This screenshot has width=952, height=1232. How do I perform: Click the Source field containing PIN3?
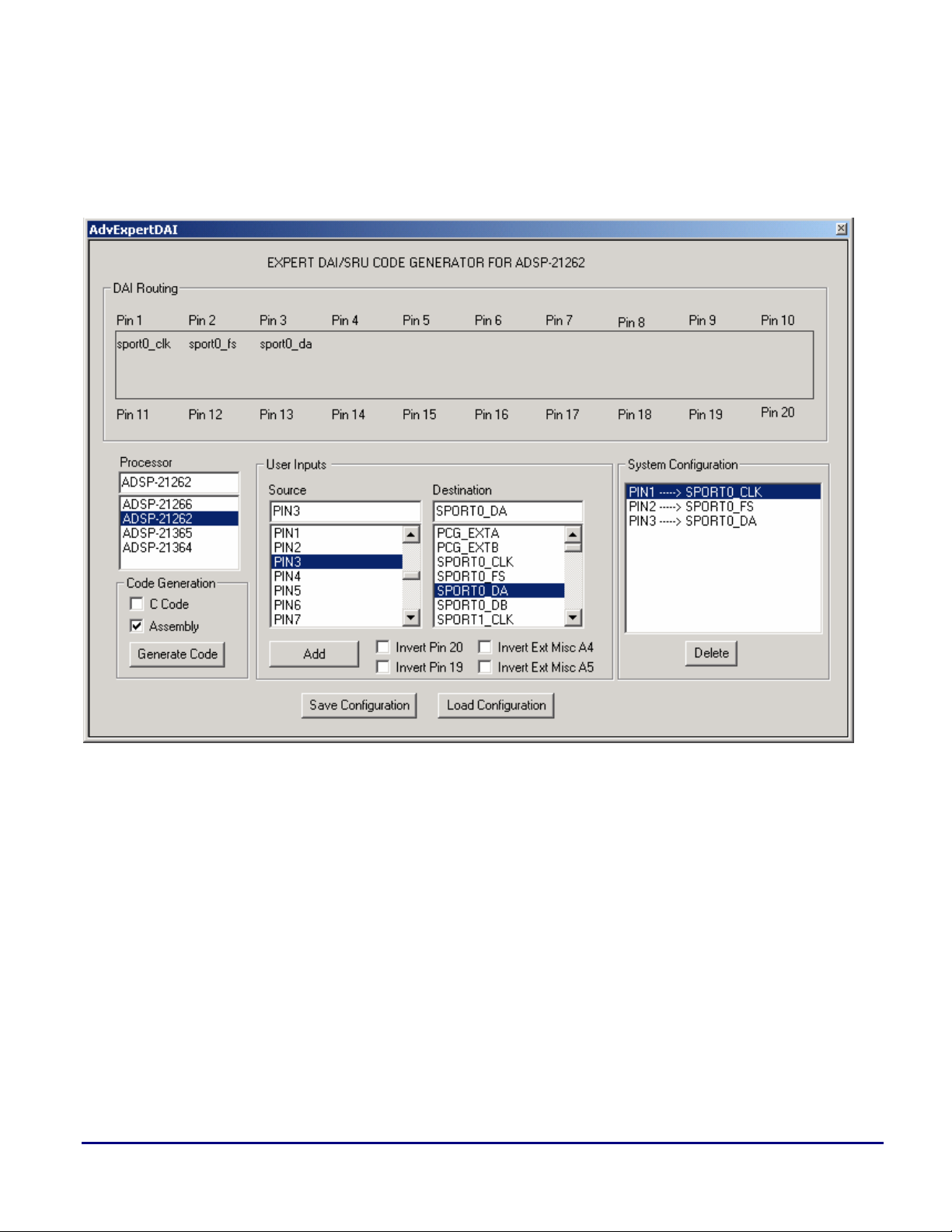coord(345,511)
